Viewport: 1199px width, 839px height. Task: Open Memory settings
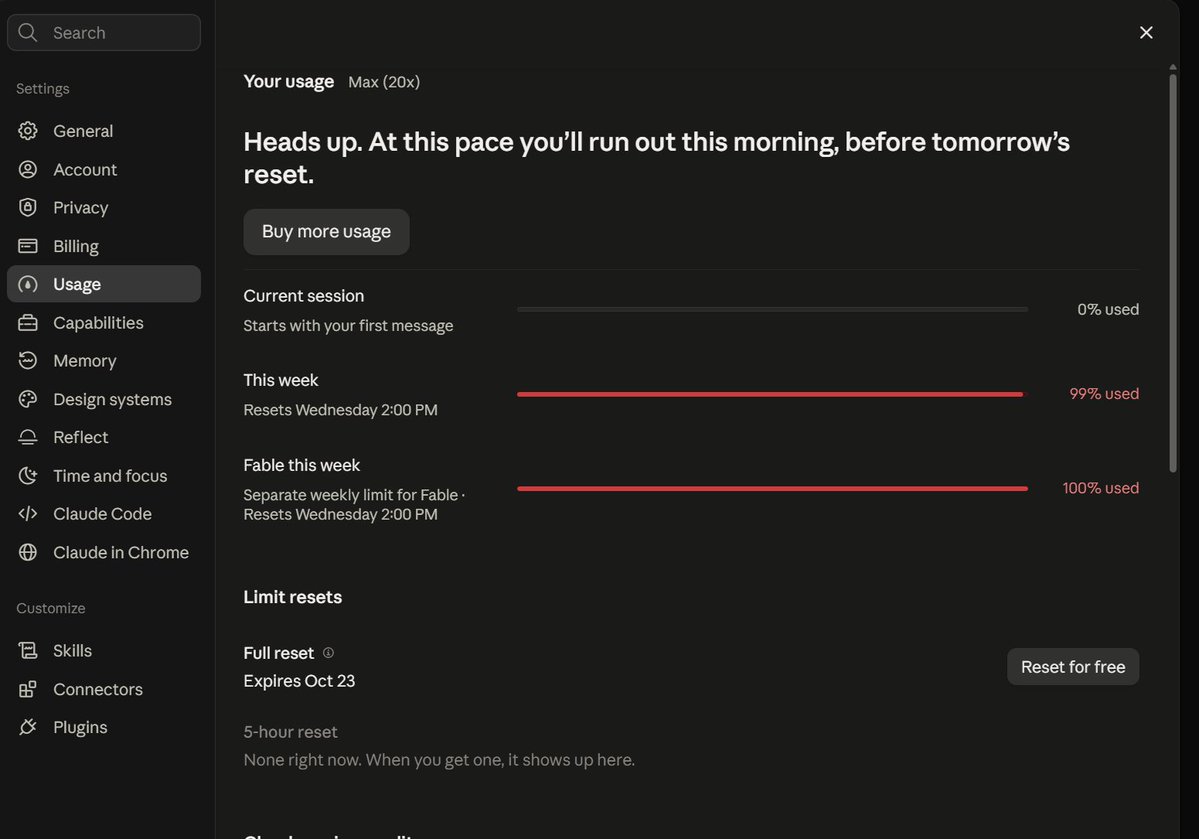point(104,360)
